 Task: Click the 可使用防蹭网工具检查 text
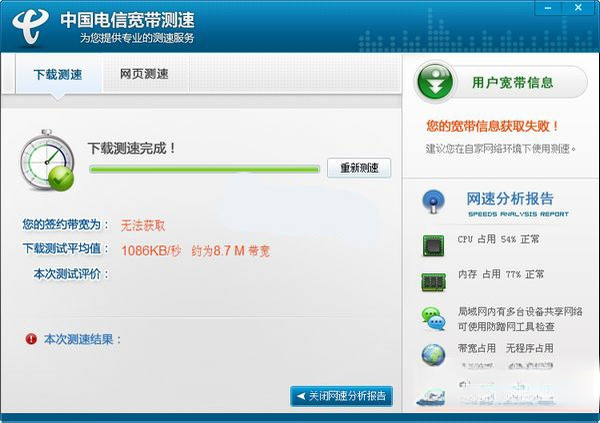[506, 327]
